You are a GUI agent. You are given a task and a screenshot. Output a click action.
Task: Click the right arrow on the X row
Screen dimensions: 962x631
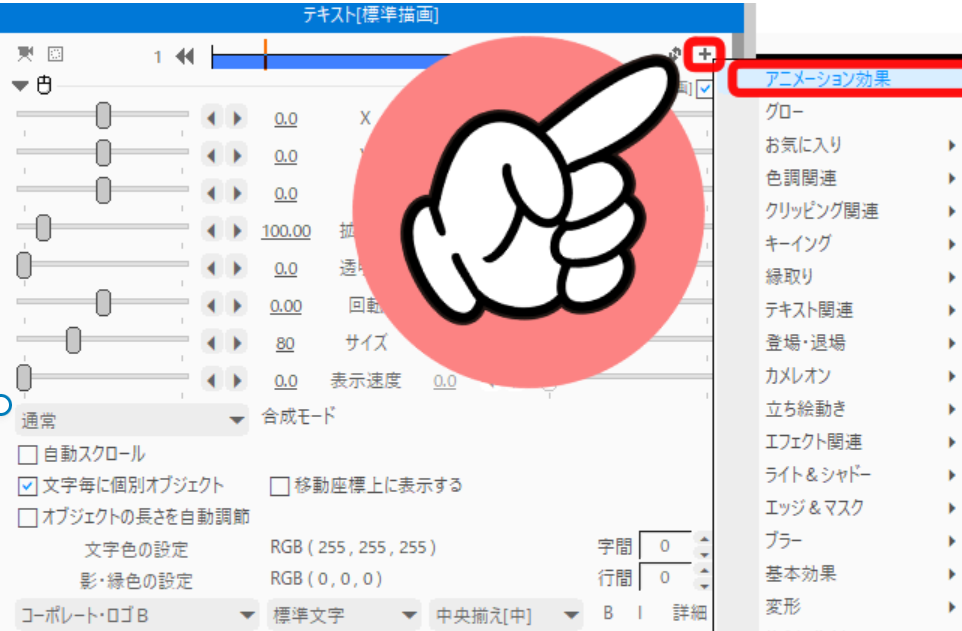pyautogui.click(x=236, y=118)
